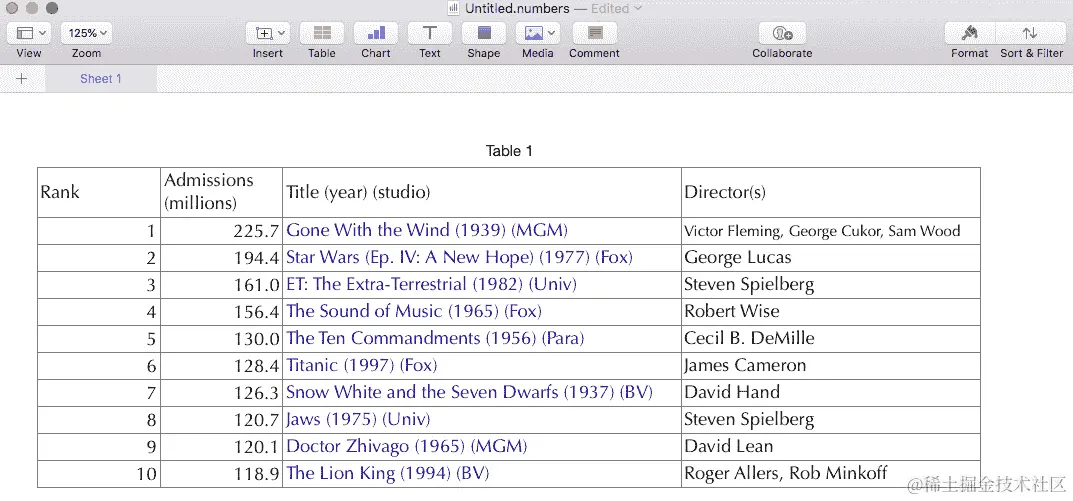
Task: Select the George Lucas cell
Action: (x=831, y=258)
